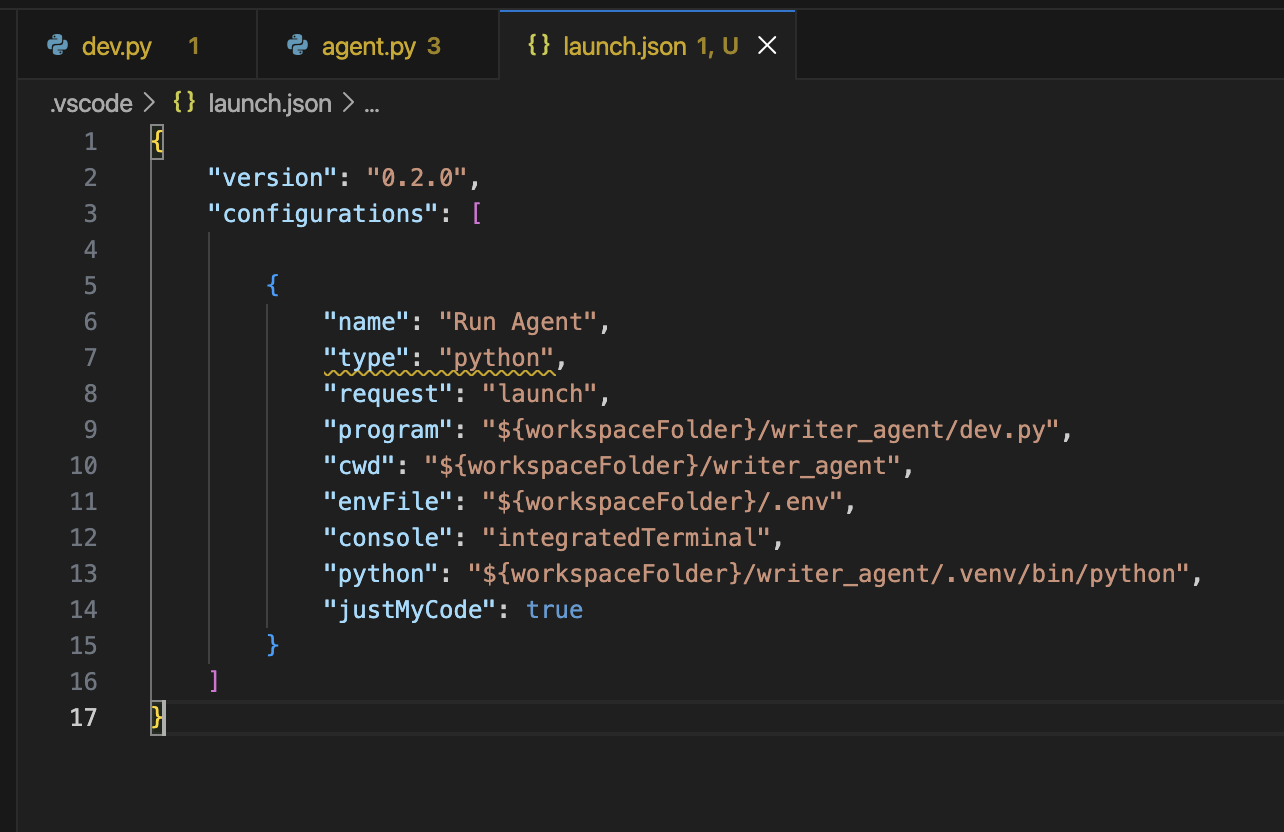Image resolution: width=1284 pixels, height=832 pixels.
Task: Click the chevron after .vscode in breadcrumb
Action: (x=151, y=104)
